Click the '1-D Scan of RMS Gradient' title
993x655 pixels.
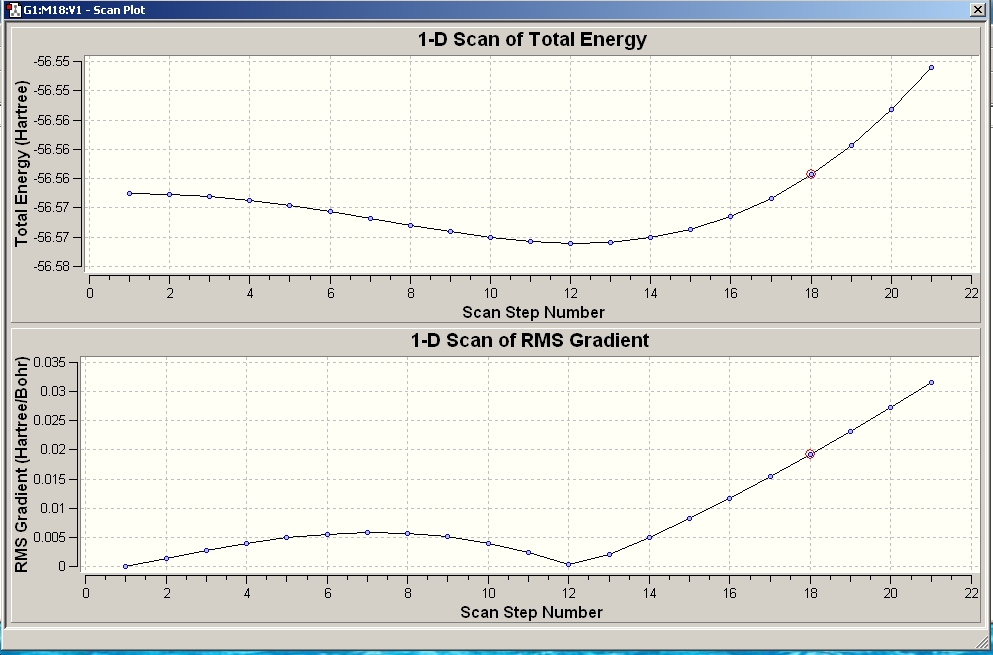pyautogui.click(x=530, y=340)
